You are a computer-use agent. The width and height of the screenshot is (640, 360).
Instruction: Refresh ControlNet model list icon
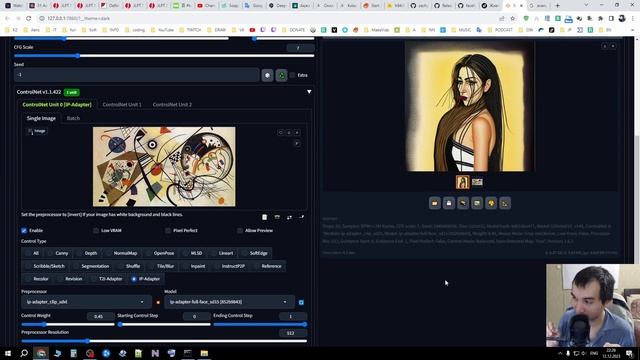301,302
